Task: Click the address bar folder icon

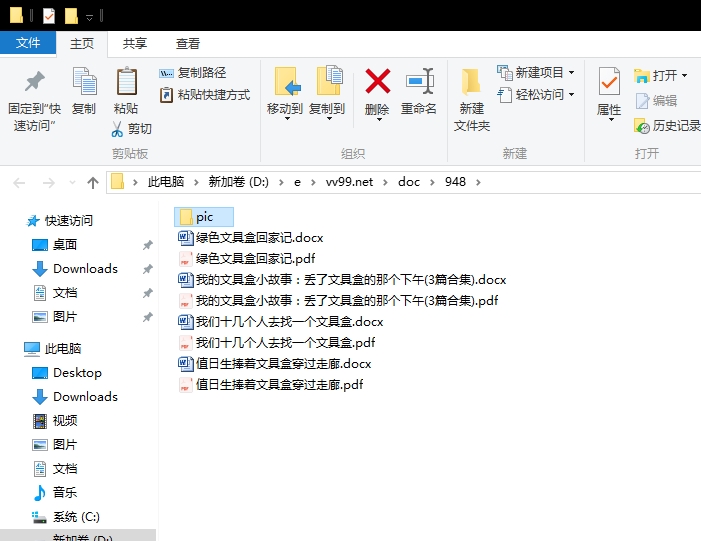Action: coord(118,182)
